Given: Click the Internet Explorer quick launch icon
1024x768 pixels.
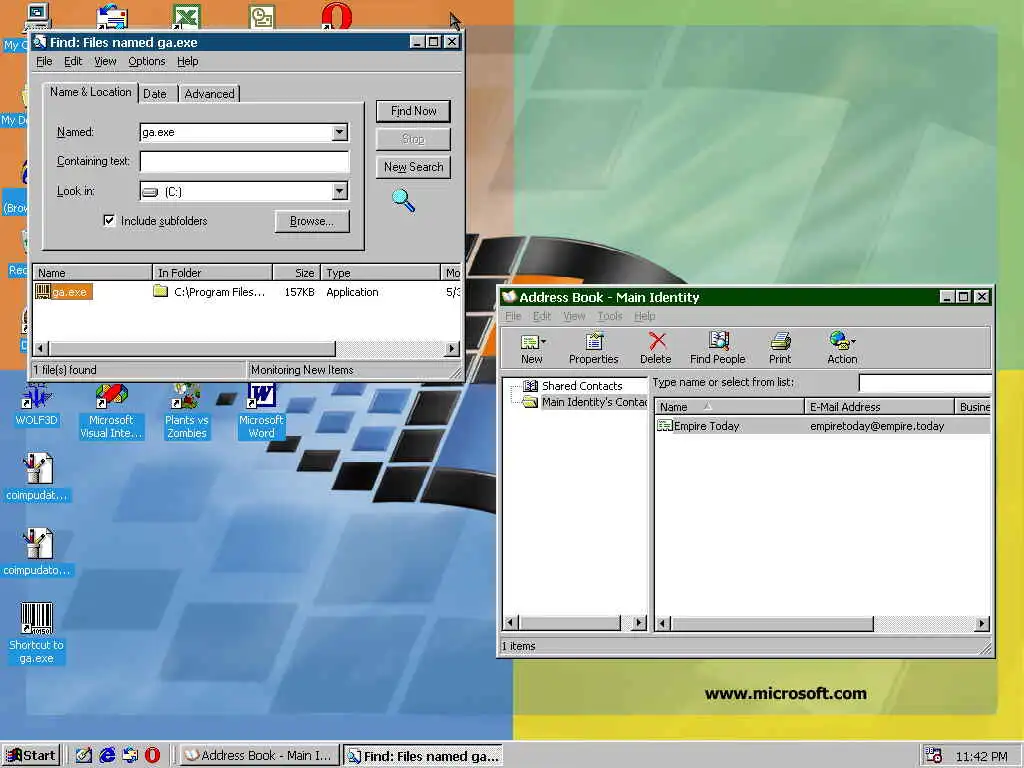Looking at the screenshot, I should coord(107,755).
